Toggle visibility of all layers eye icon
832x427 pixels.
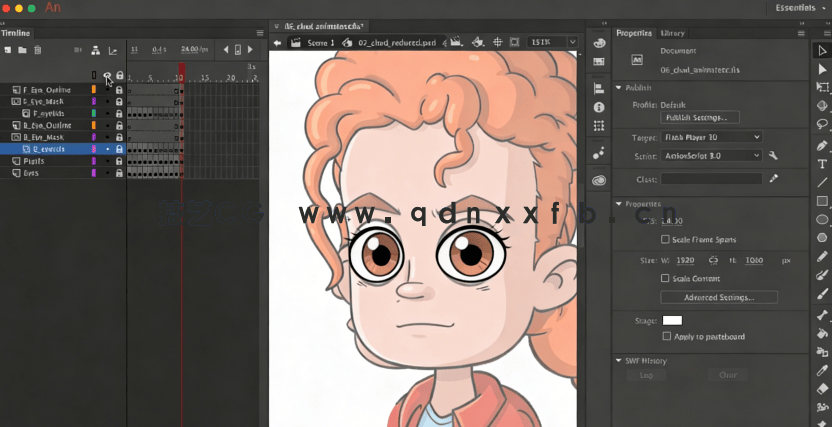[107, 75]
